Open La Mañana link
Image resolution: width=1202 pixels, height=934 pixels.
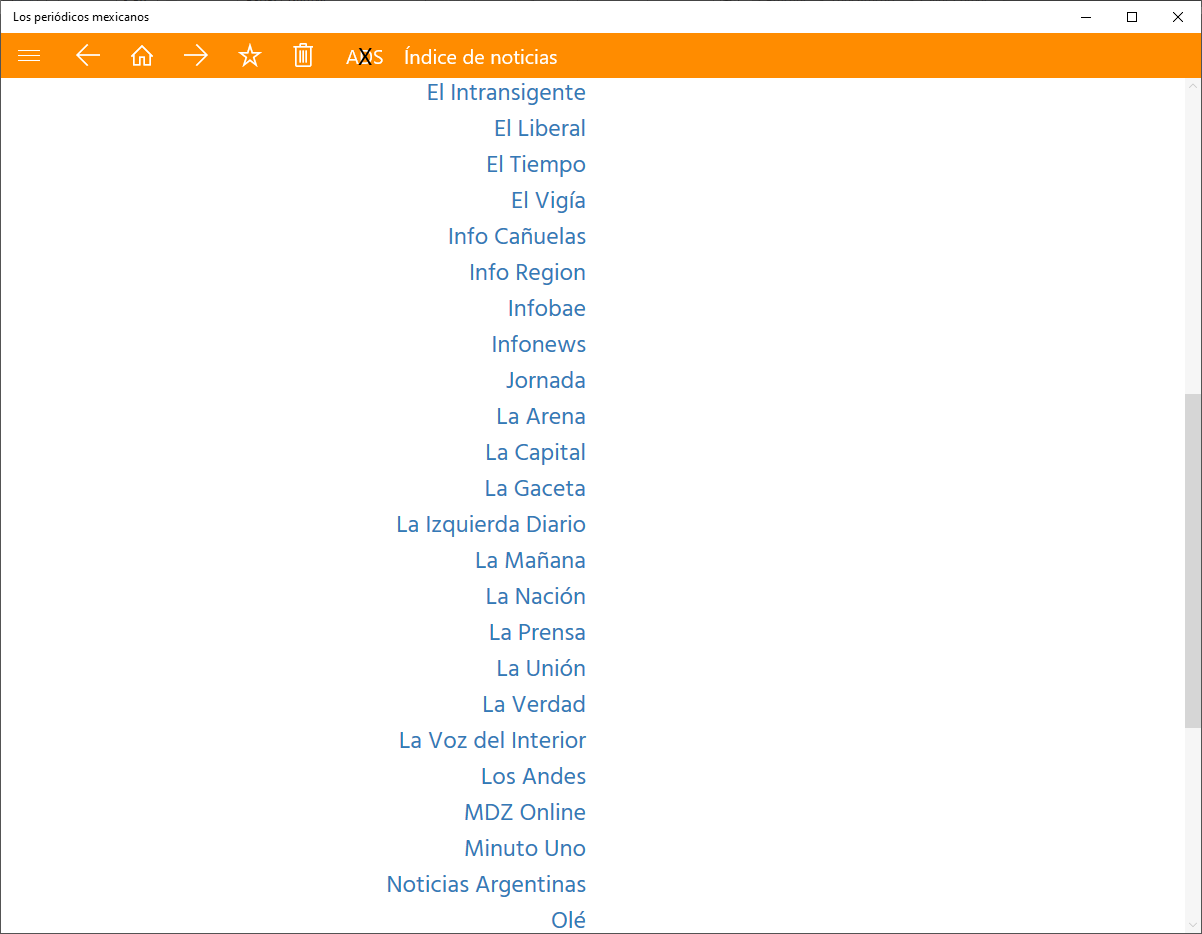click(x=530, y=560)
